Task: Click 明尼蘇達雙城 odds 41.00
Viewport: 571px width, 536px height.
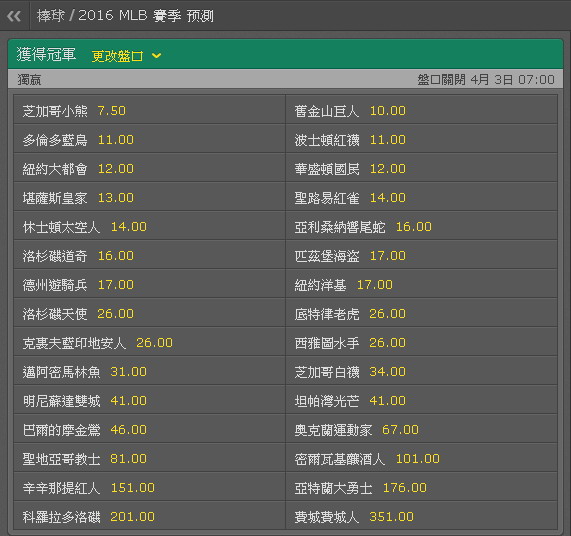Action: coord(149,400)
